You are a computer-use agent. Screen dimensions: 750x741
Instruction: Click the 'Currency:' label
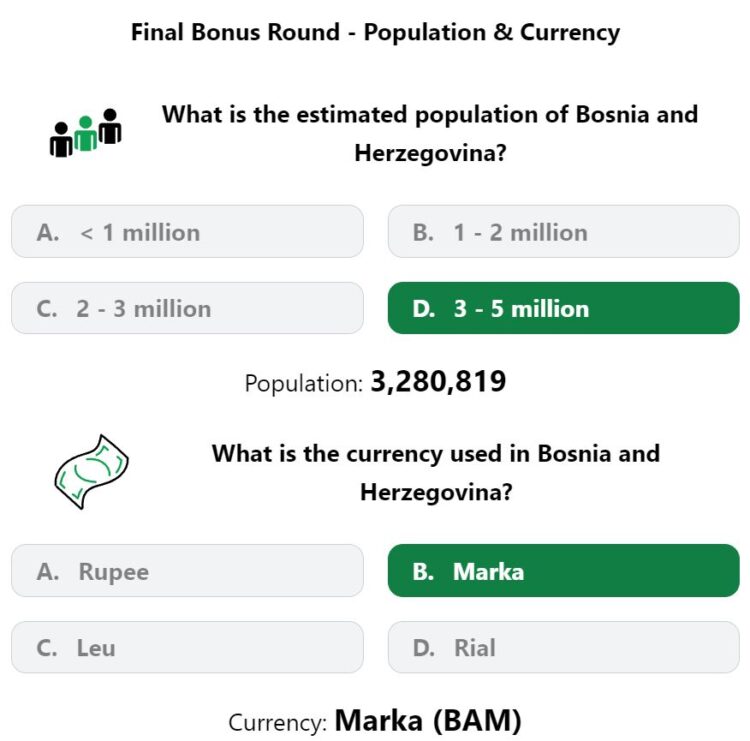[278, 722]
